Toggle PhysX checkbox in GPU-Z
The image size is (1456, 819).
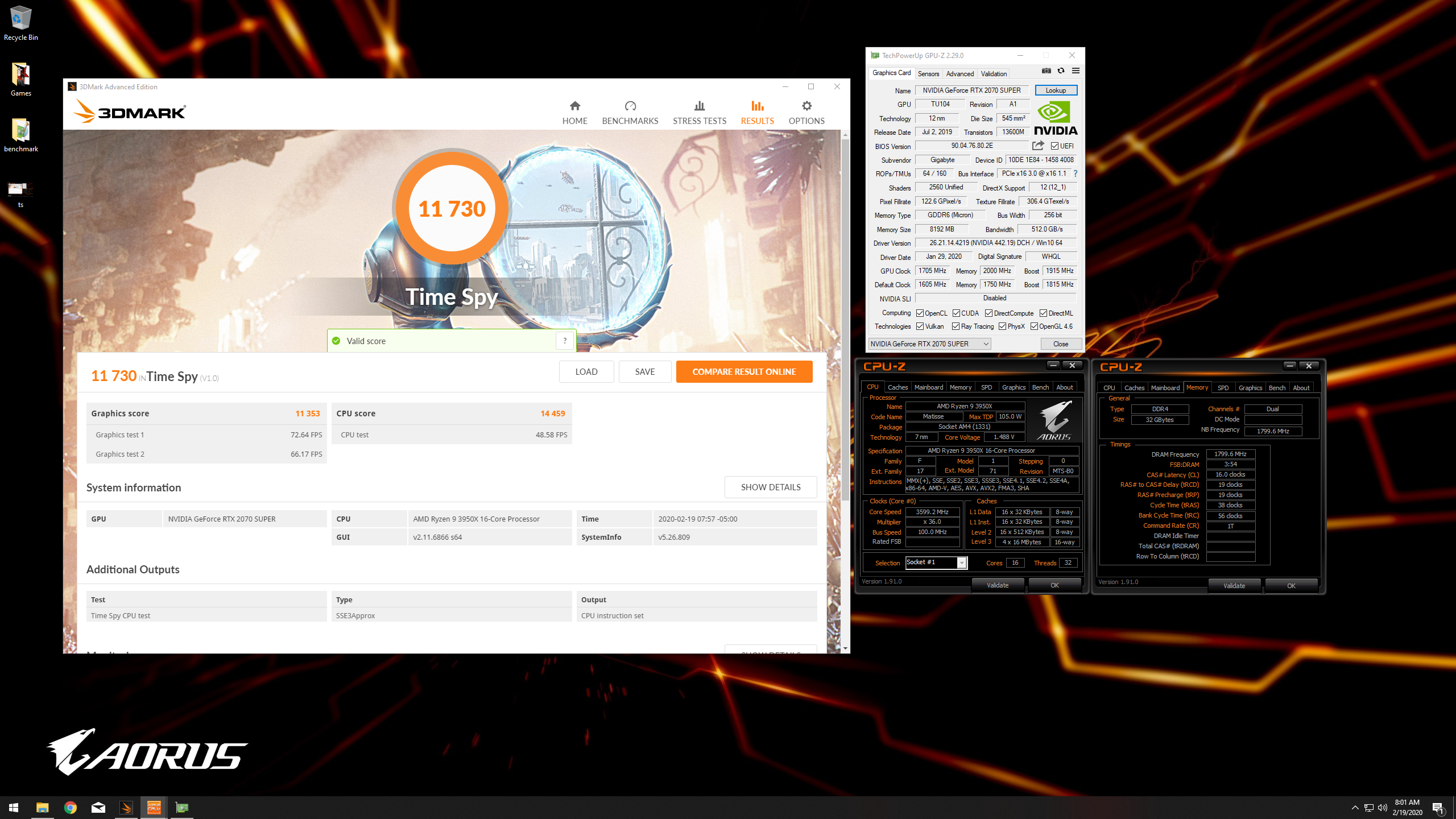click(1002, 326)
